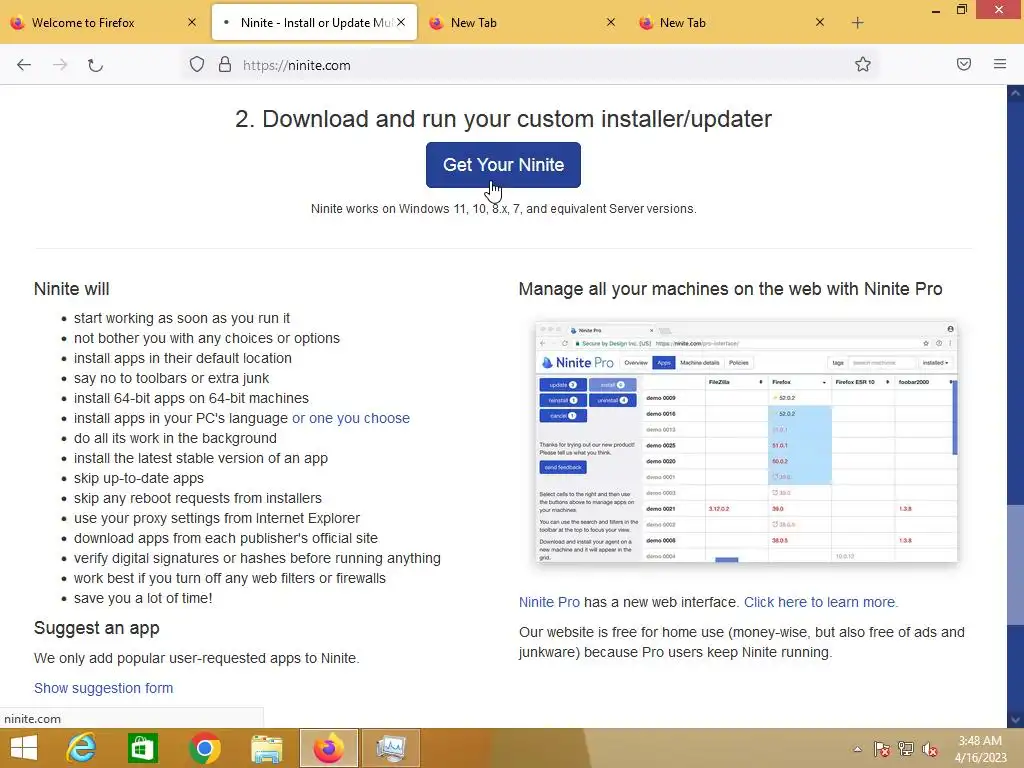
Task: Click the page vertical scrollbar thumb
Action: tap(1015, 566)
